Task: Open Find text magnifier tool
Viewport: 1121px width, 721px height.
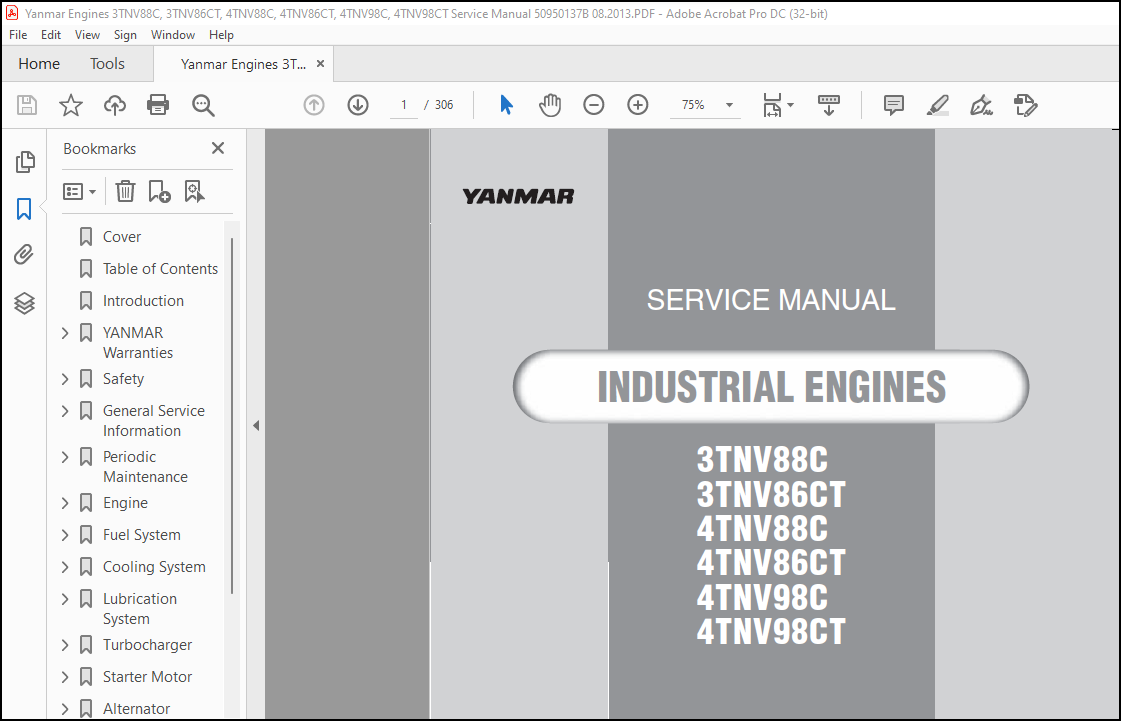Action: (203, 105)
